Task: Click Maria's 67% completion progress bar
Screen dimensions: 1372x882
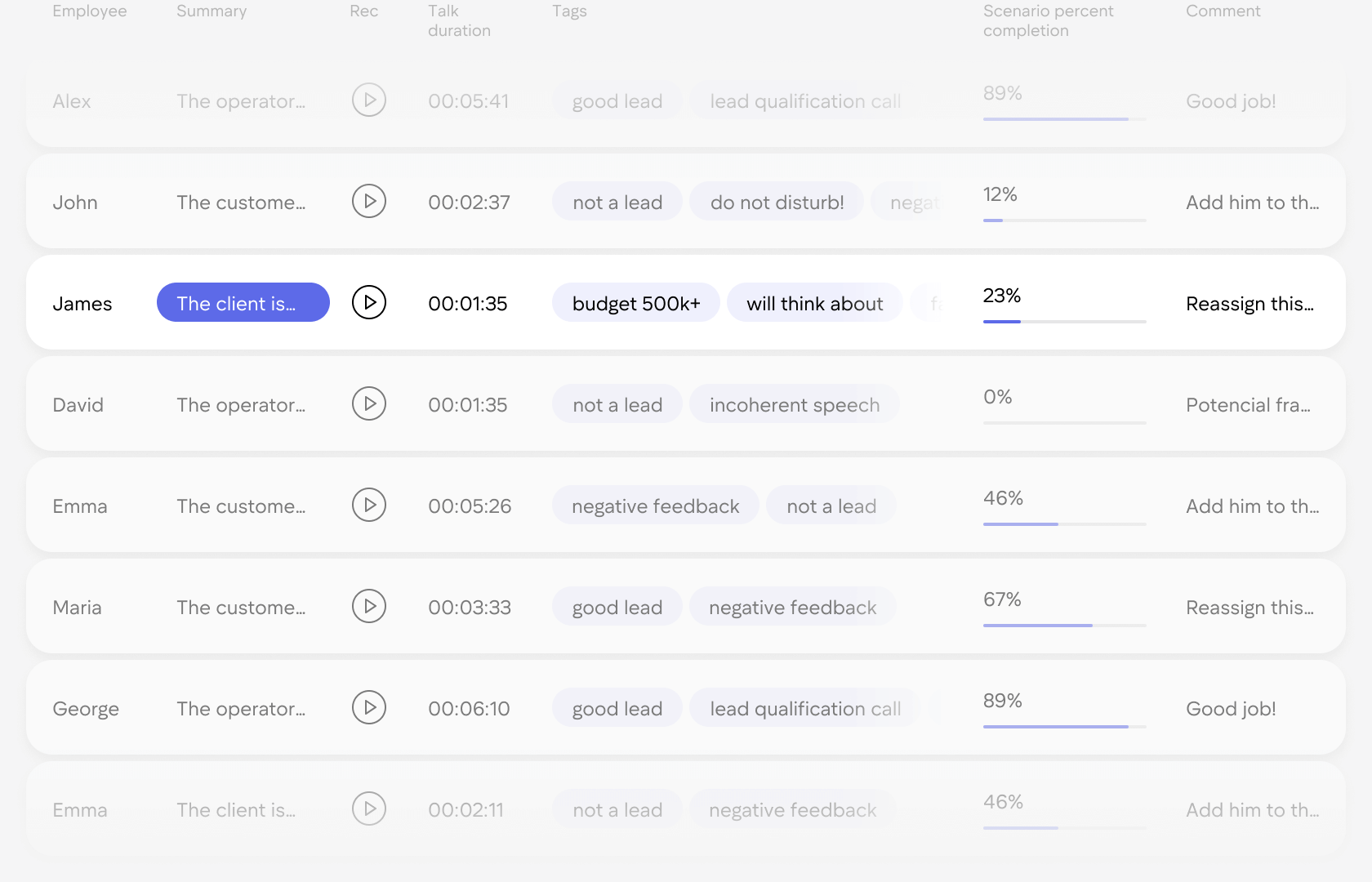Action: (x=1065, y=626)
